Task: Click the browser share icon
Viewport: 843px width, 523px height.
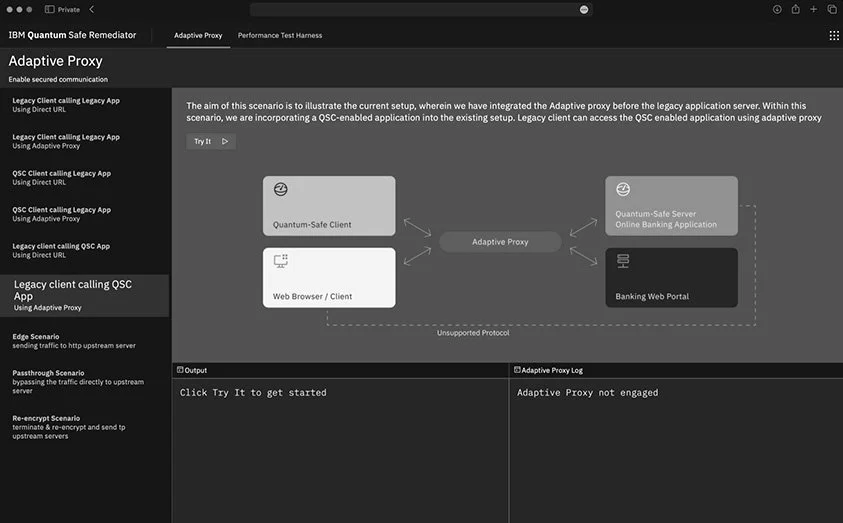Action: click(x=795, y=9)
